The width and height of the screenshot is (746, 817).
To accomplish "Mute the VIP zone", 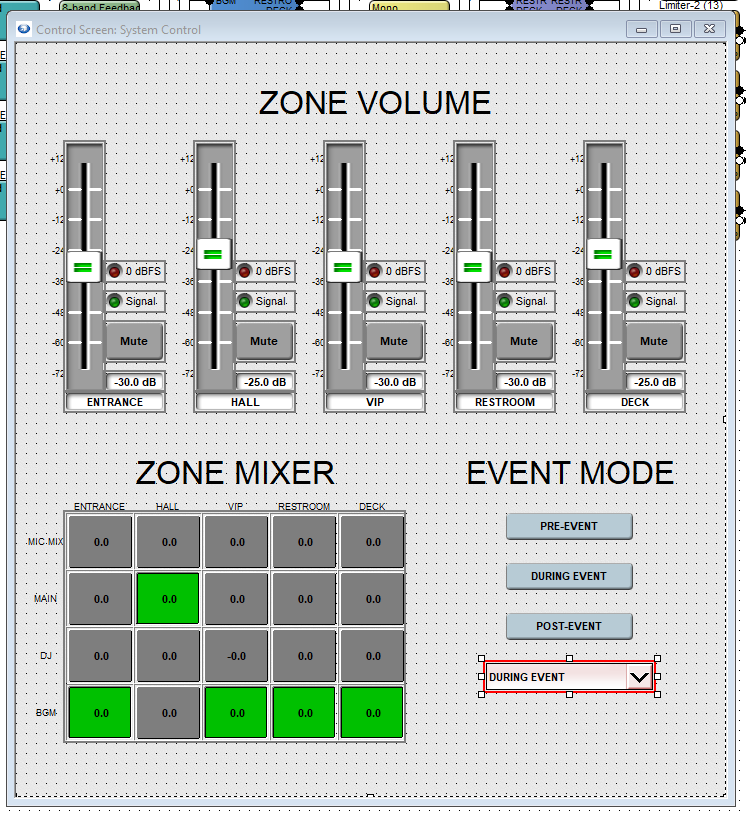I will [394, 341].
